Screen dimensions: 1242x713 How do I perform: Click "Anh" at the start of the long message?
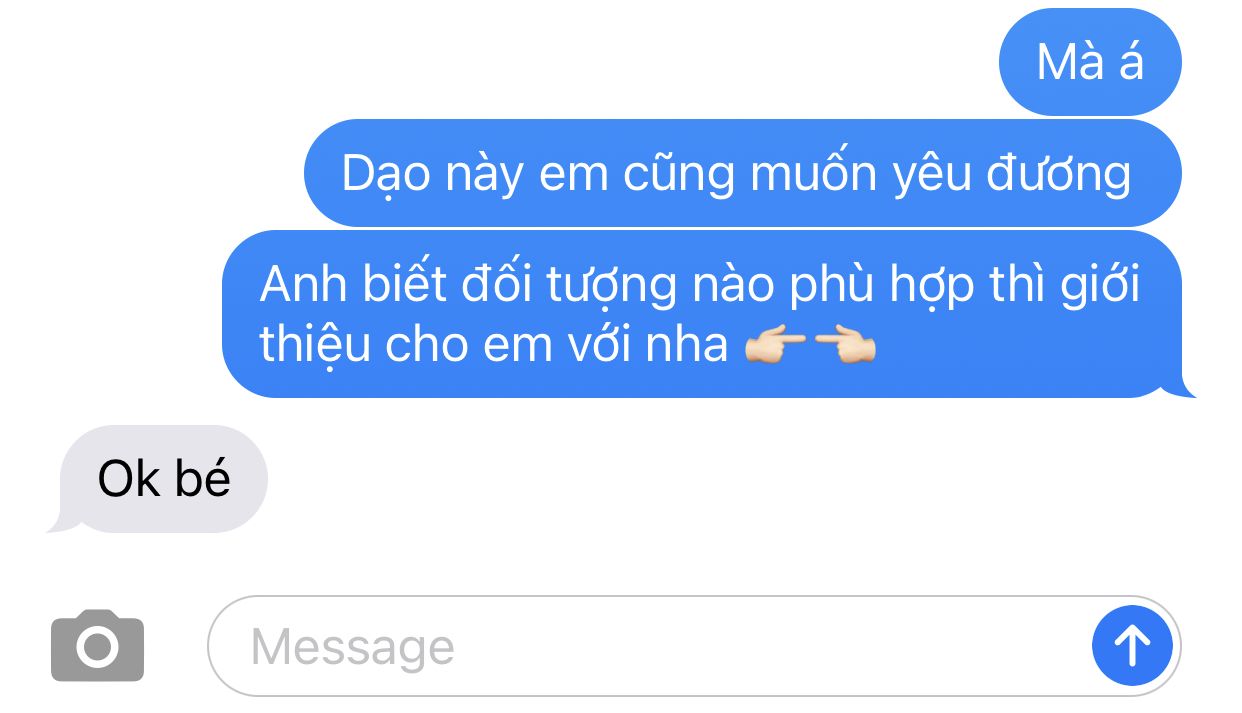click(297, 284)
